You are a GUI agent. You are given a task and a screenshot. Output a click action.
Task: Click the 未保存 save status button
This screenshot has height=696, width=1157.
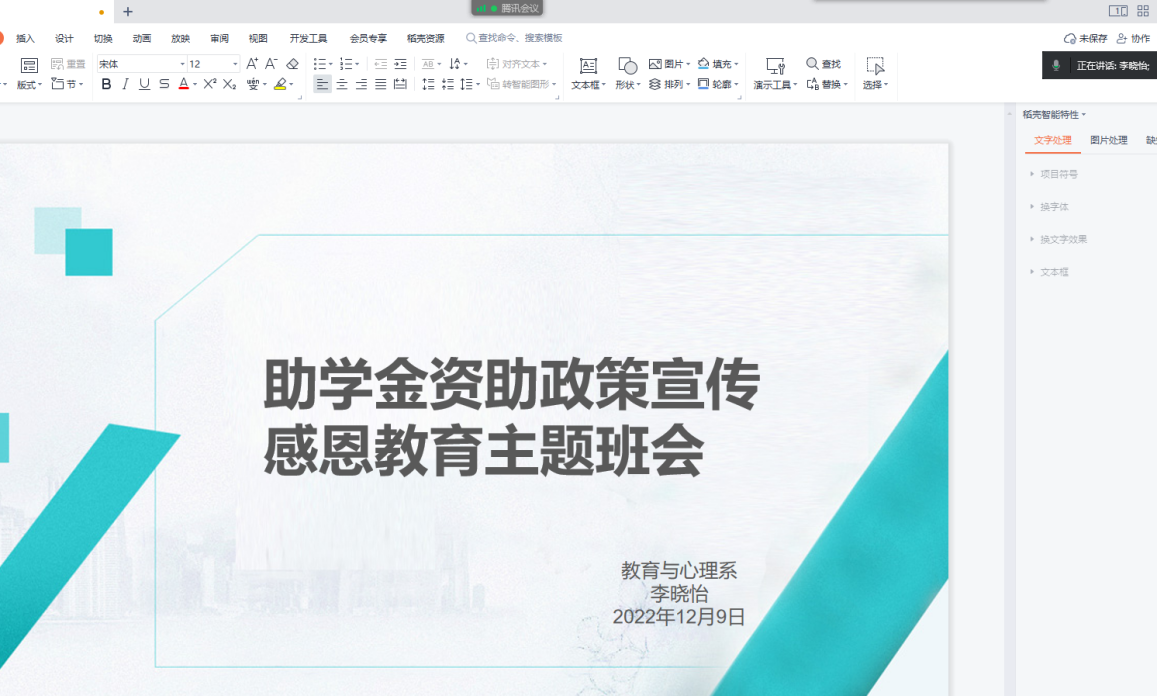pyautogui.click(x=1086, y=38)
